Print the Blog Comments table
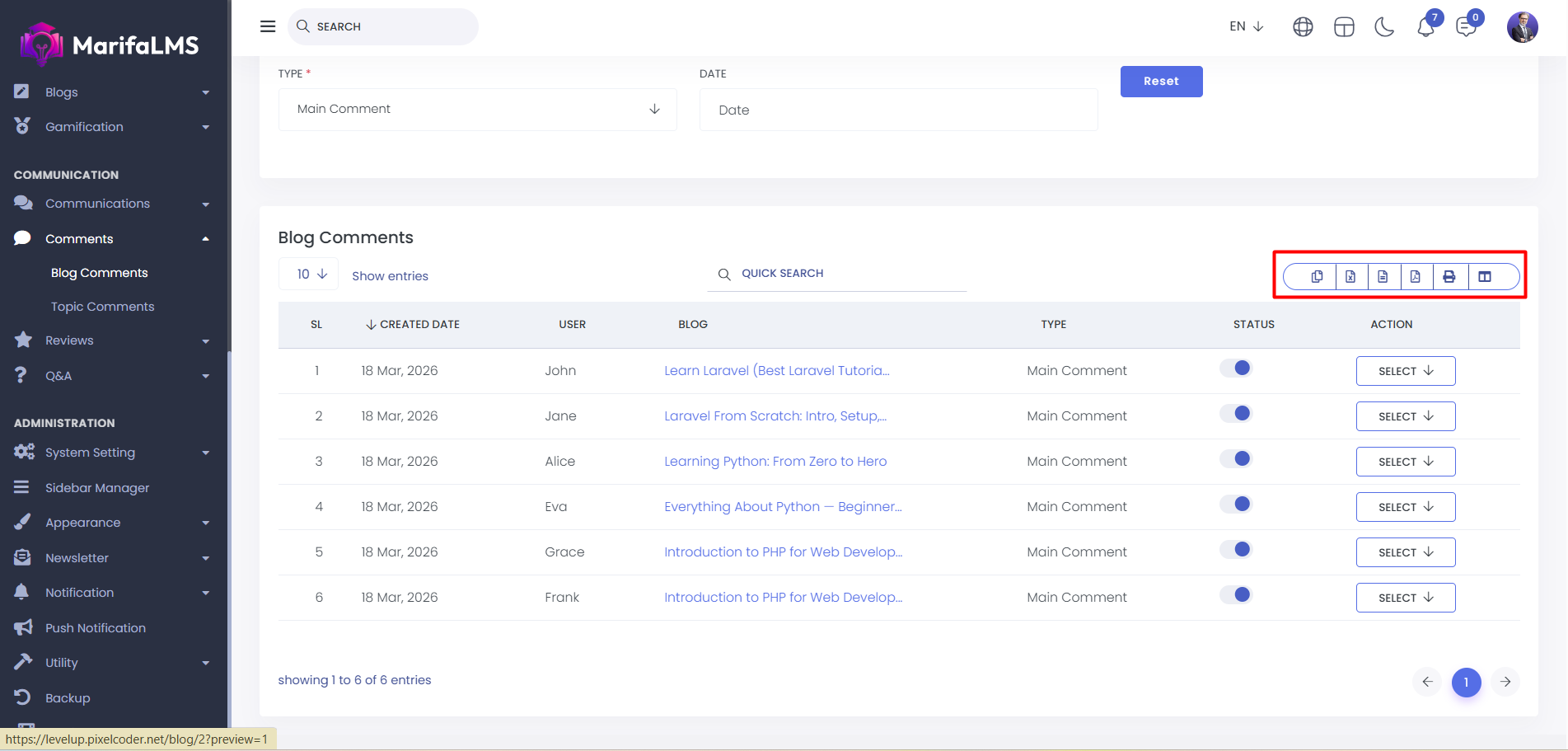Screen dimensions: 1568x751 click(x=1449, y=277)
